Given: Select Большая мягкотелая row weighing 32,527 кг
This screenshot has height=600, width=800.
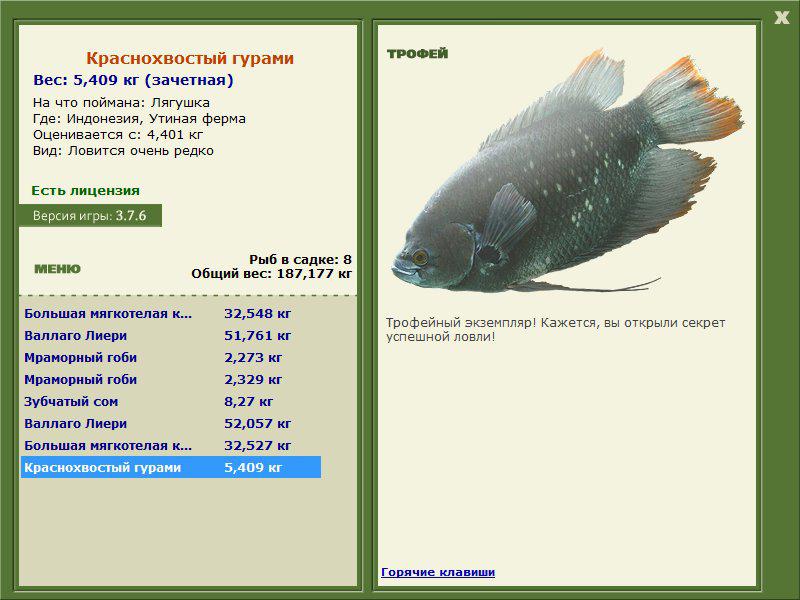Looking at the screenshot, I should pyautogui.click(x=171, y=445).
